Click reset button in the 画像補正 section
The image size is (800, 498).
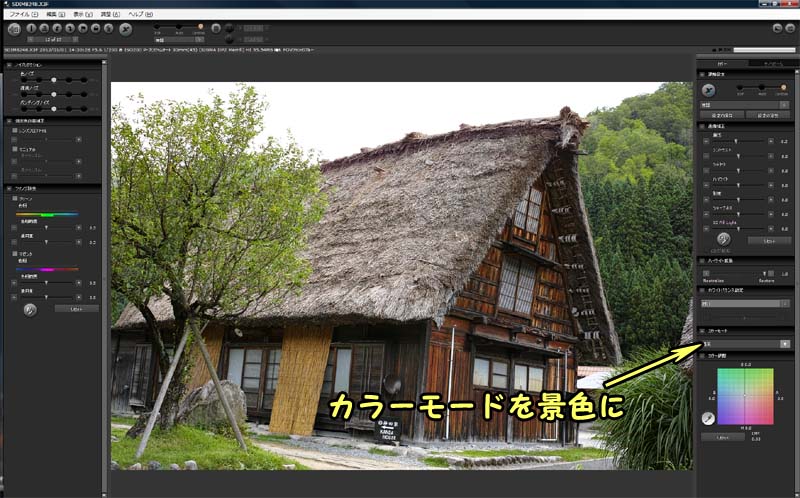click(769, 240)
